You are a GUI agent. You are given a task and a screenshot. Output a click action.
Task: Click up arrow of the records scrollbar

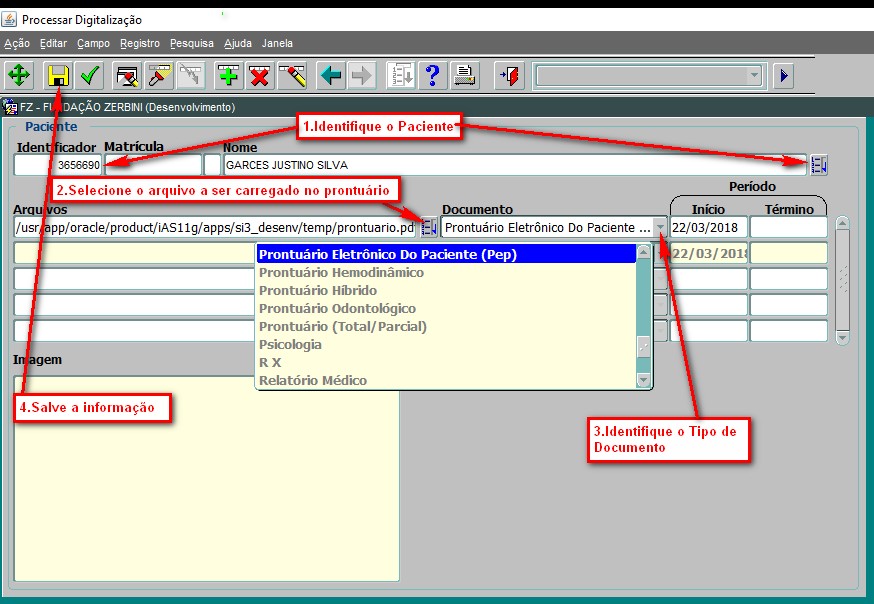click(x=842, y=223)
